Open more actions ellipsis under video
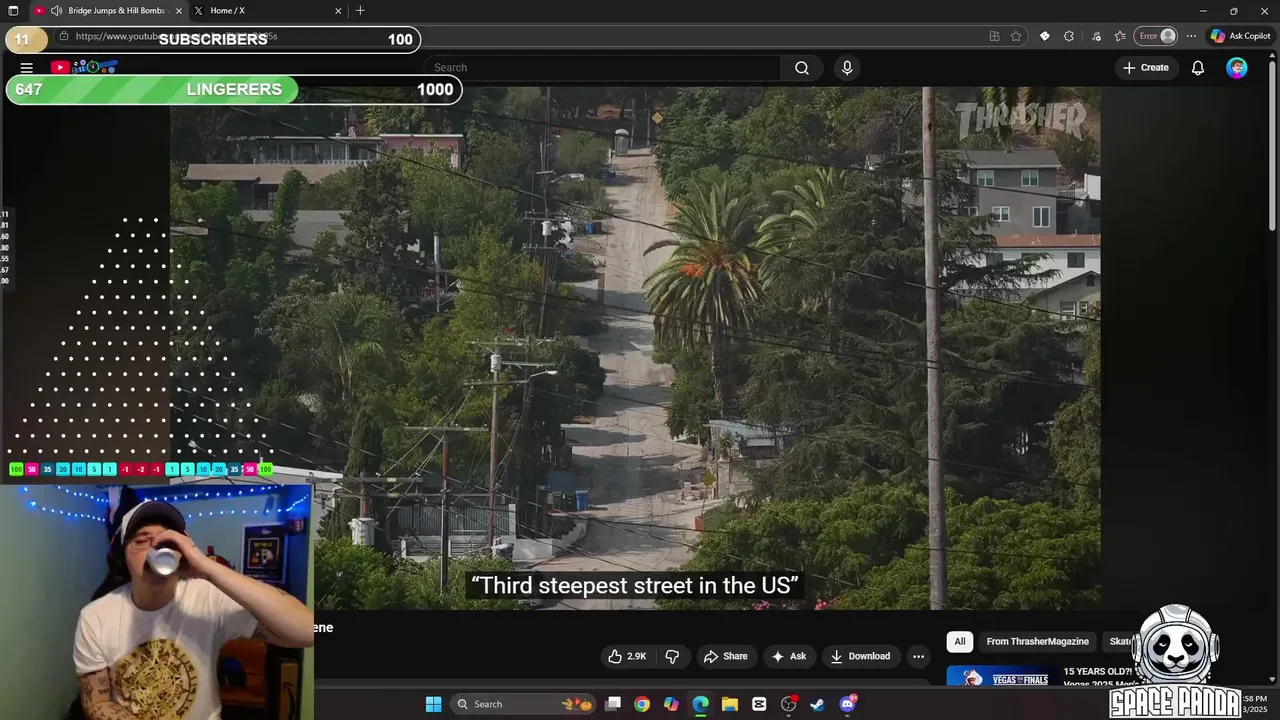Screen dimensions: 1280x720 918,656
